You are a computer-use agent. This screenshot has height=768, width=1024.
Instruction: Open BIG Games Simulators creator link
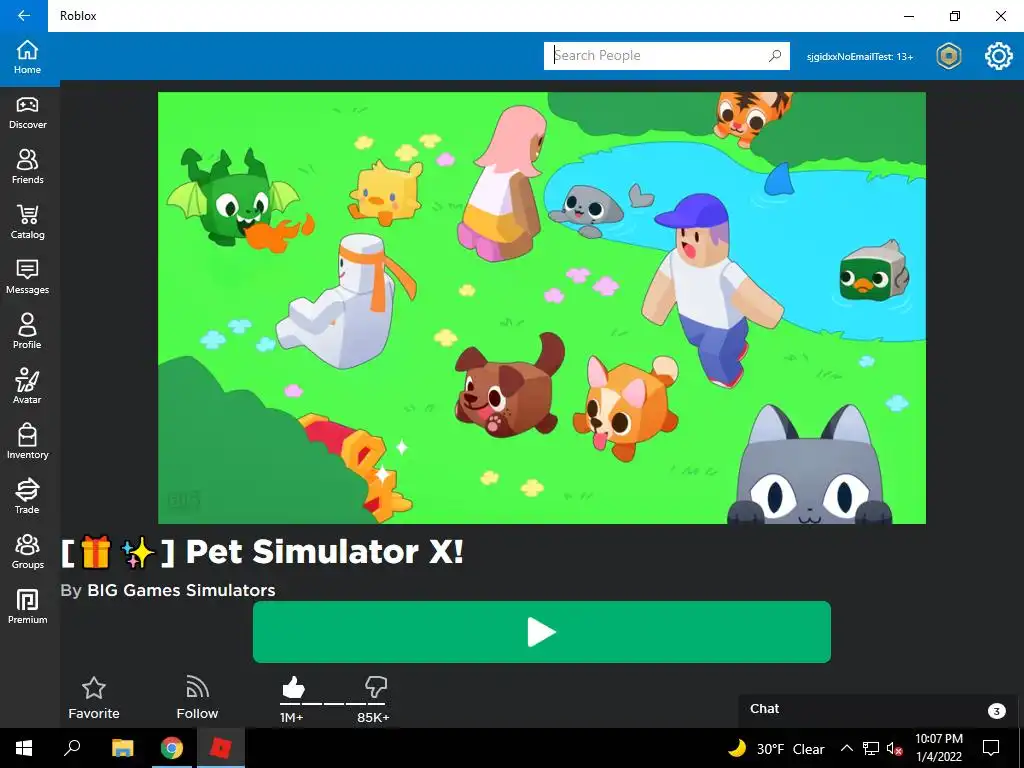click(181, 590)
